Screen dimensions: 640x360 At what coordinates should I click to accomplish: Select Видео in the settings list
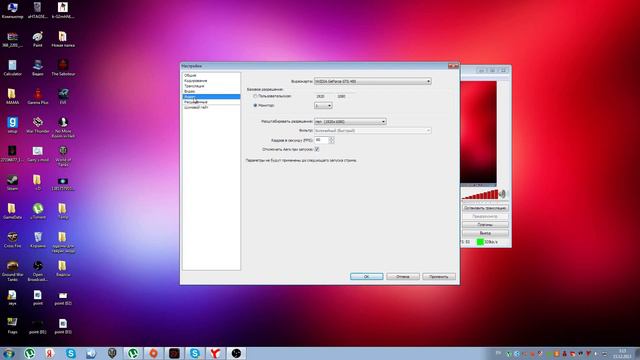click(x=211, y=91)
